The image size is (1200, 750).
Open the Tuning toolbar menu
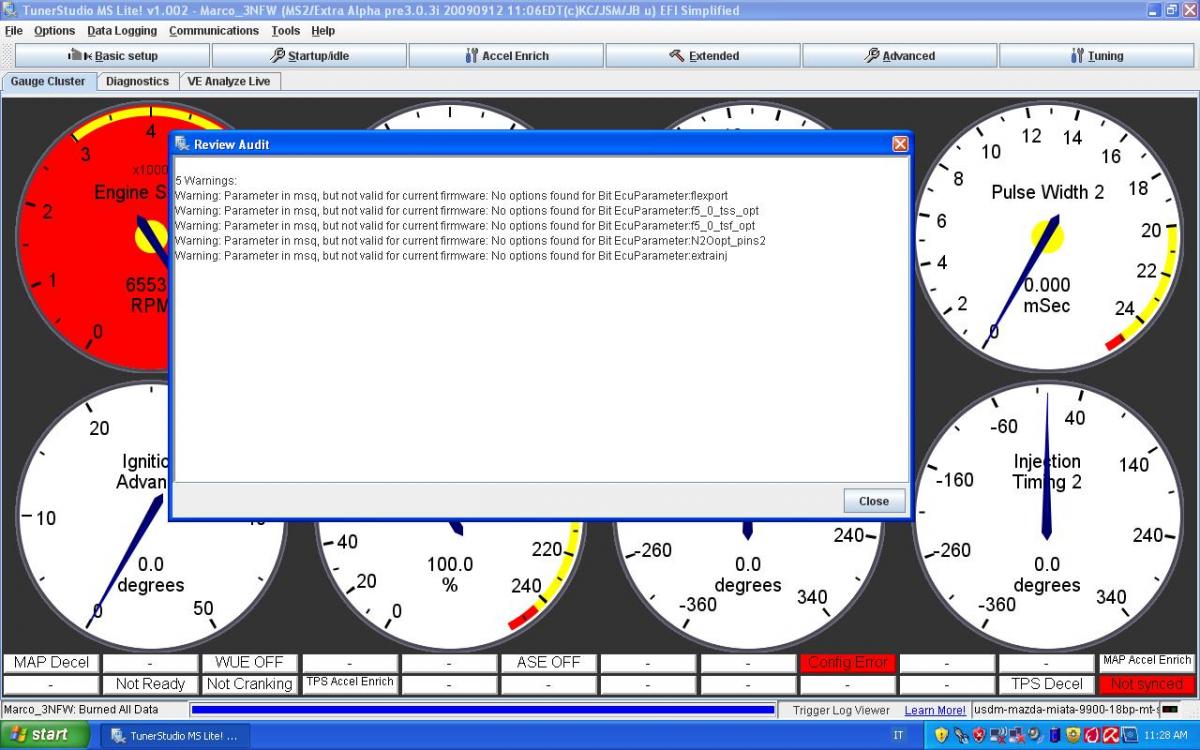click(x=1096, y=56)
